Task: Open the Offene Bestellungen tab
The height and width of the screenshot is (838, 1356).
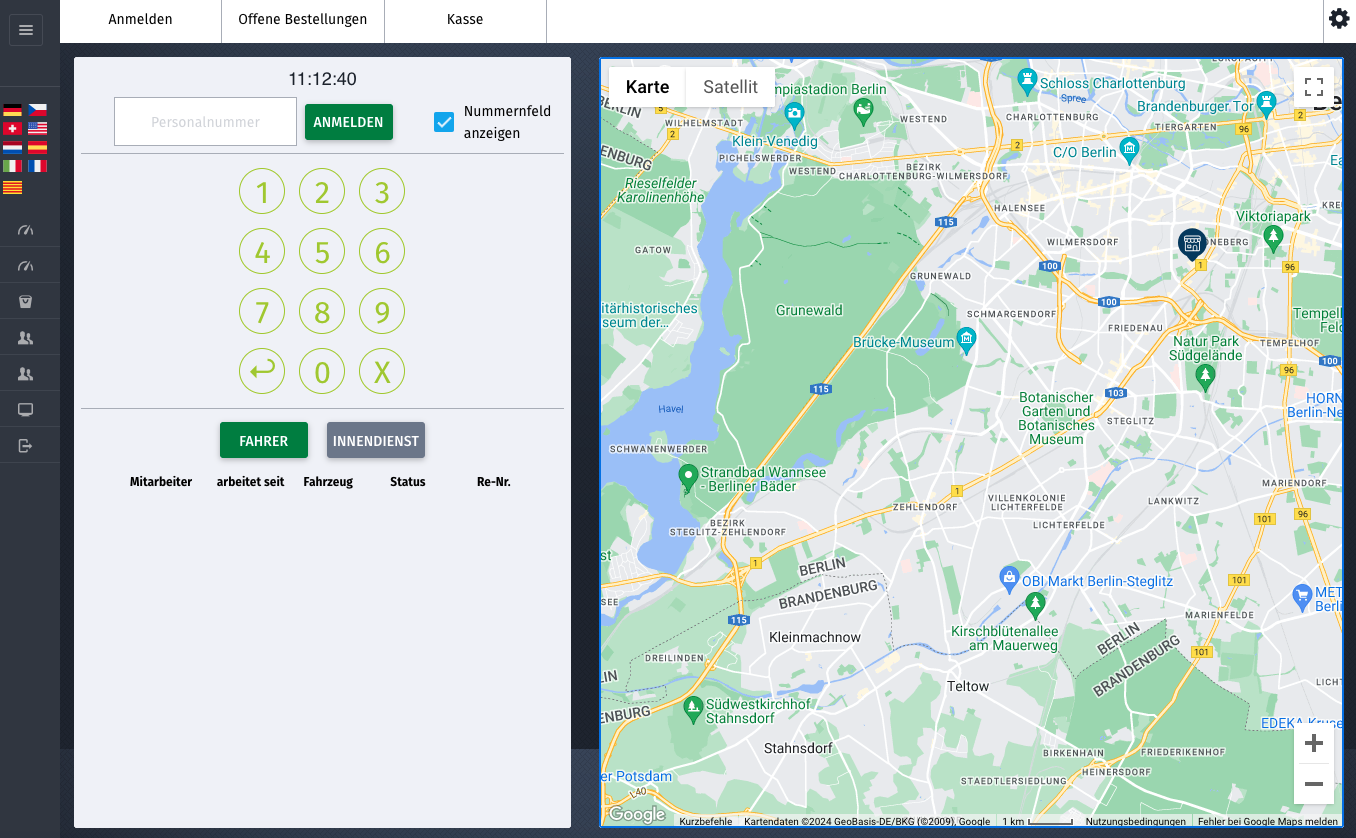Action: point(303,20)
